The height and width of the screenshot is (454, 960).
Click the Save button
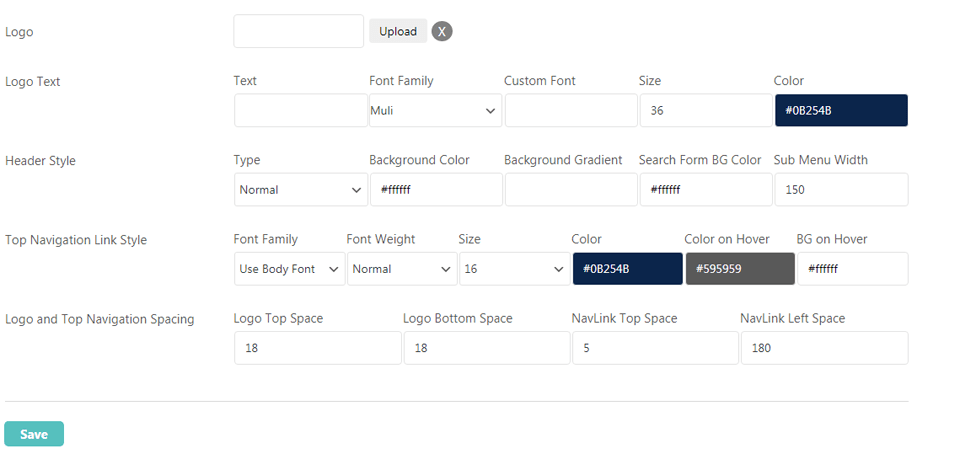tap(34, 434)
